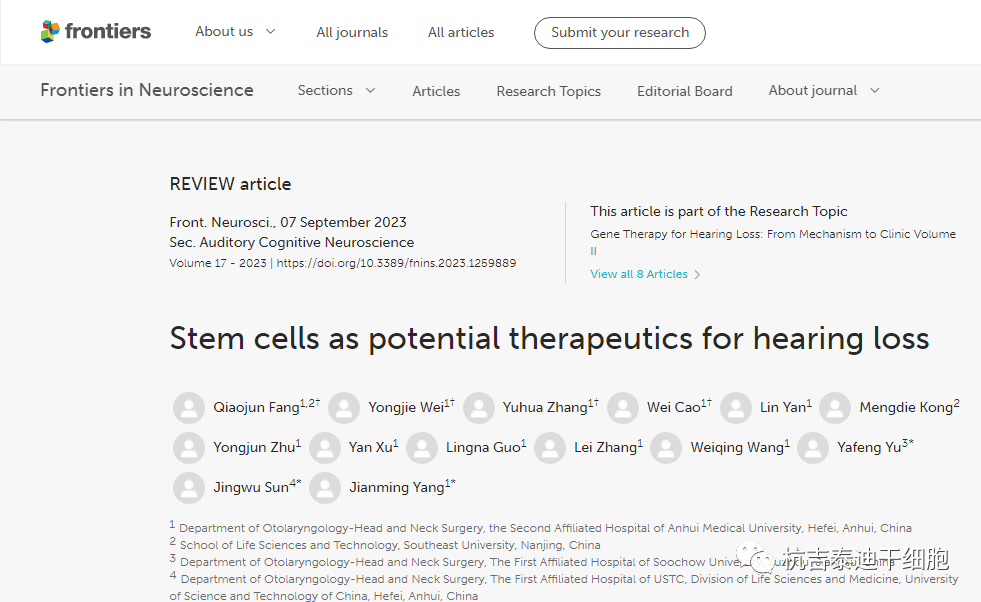The width and height of the screenshot is (981, 602).
Task: Switch to the Research Topics tab
Action: click(548, 91)
